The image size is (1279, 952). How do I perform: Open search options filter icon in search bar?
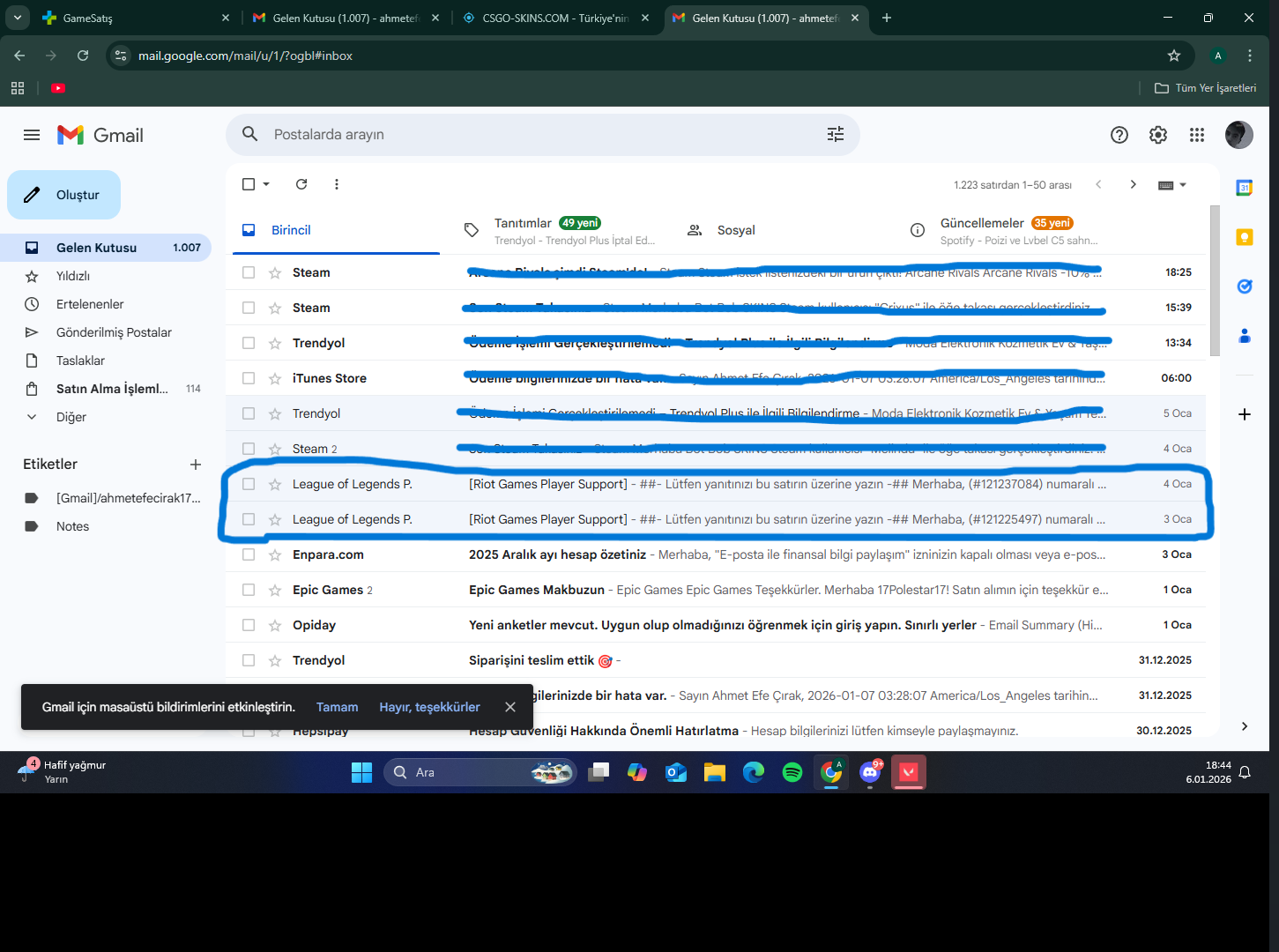[836, 134]
